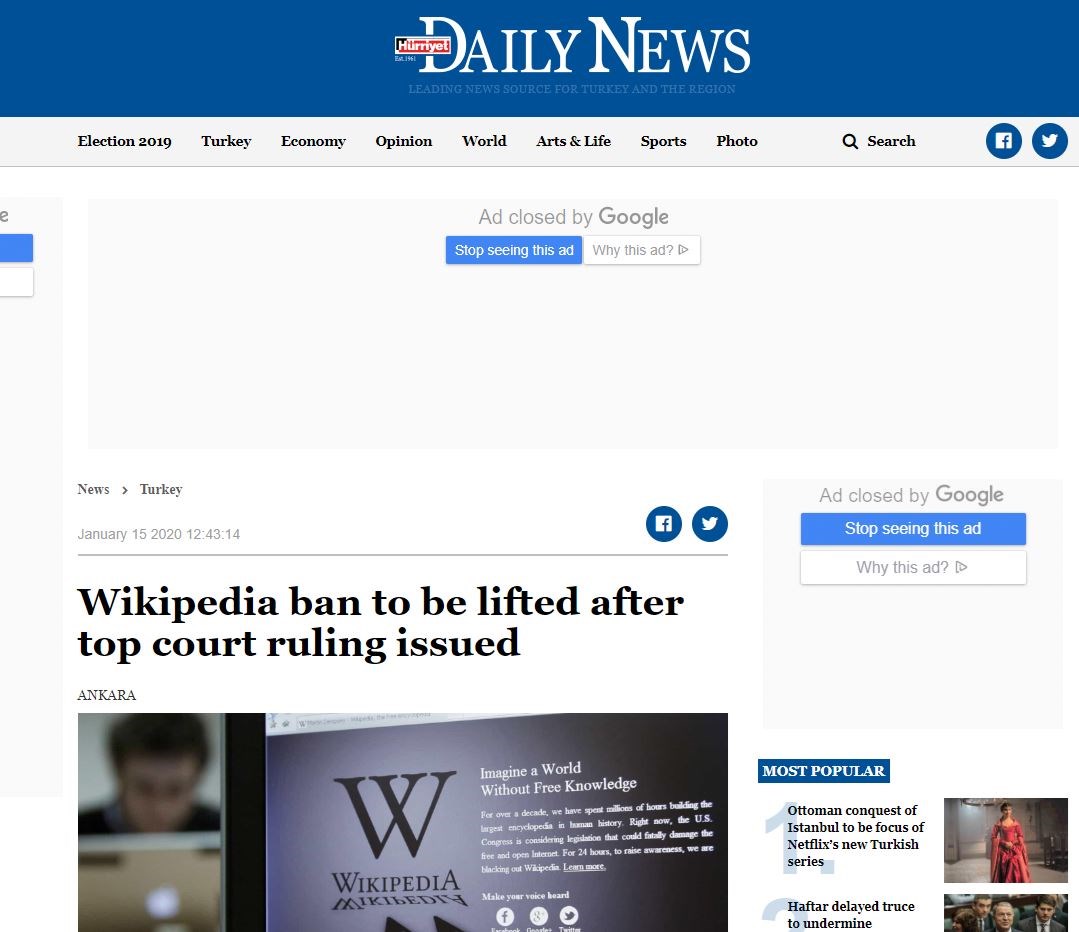Click the Hürriyet Daily News logo
This screenshot has width=1079, height=932.
(572, 46)
